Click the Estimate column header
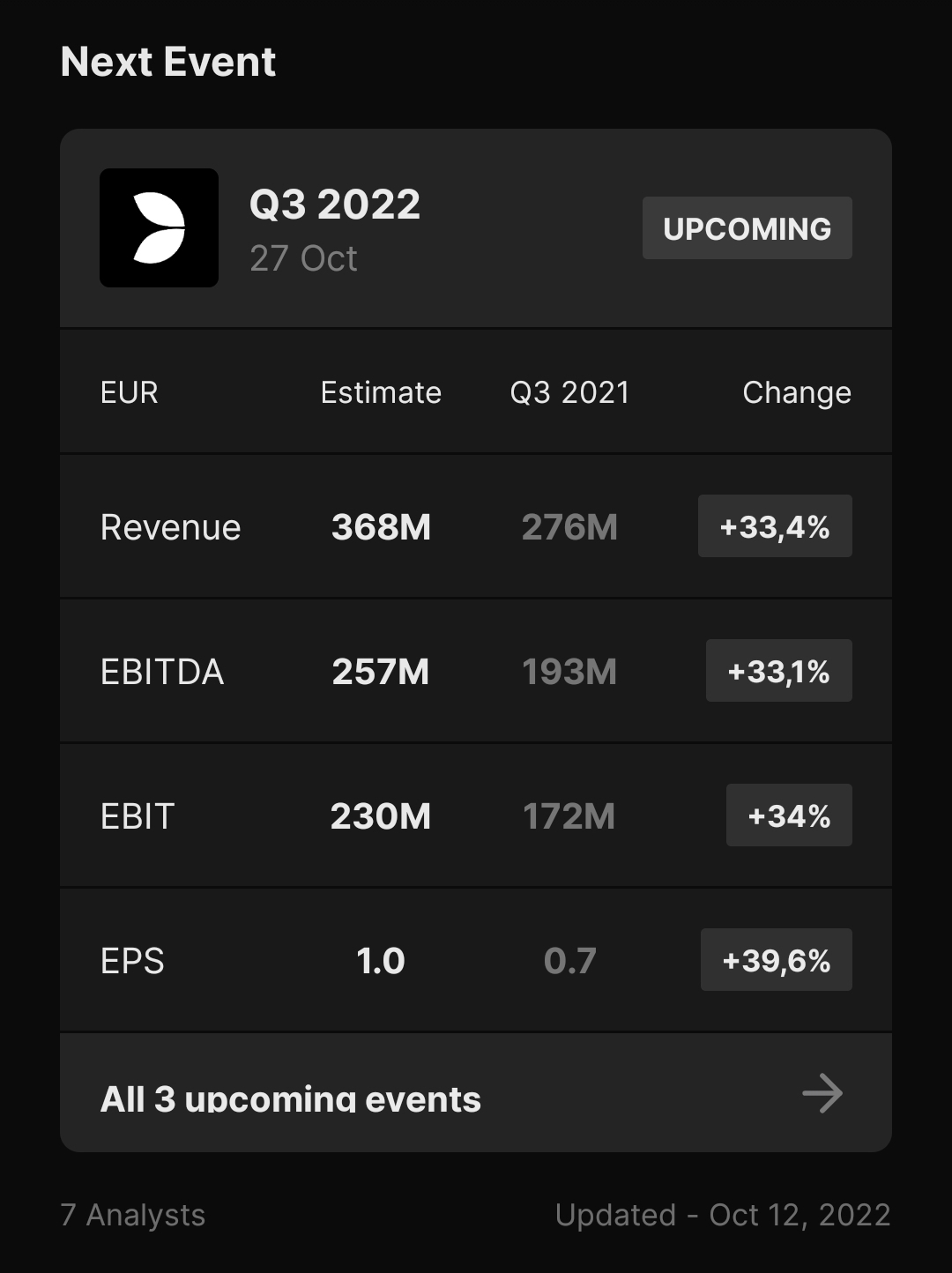This screenshot has width=952, height=1273. [x=381, y=392]
